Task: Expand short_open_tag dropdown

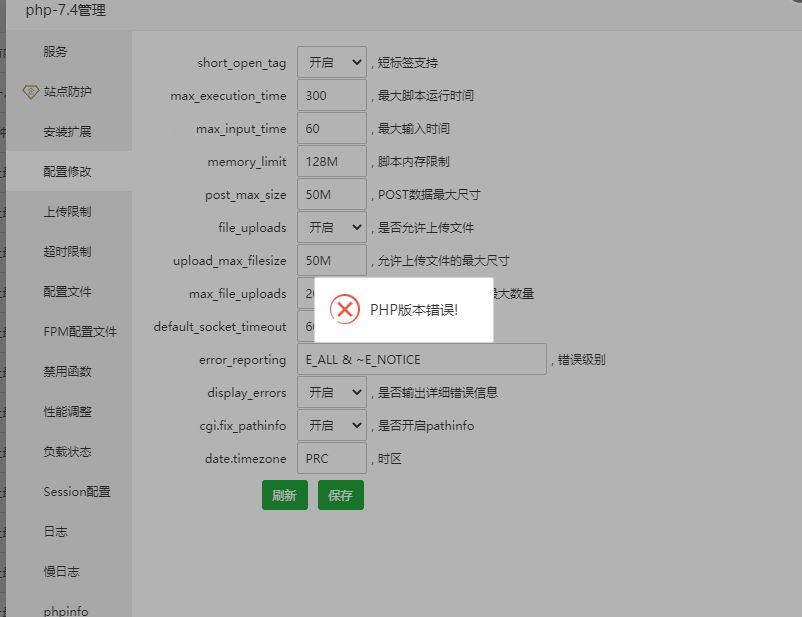Action: pyautogui.click(x=332, y=62)
